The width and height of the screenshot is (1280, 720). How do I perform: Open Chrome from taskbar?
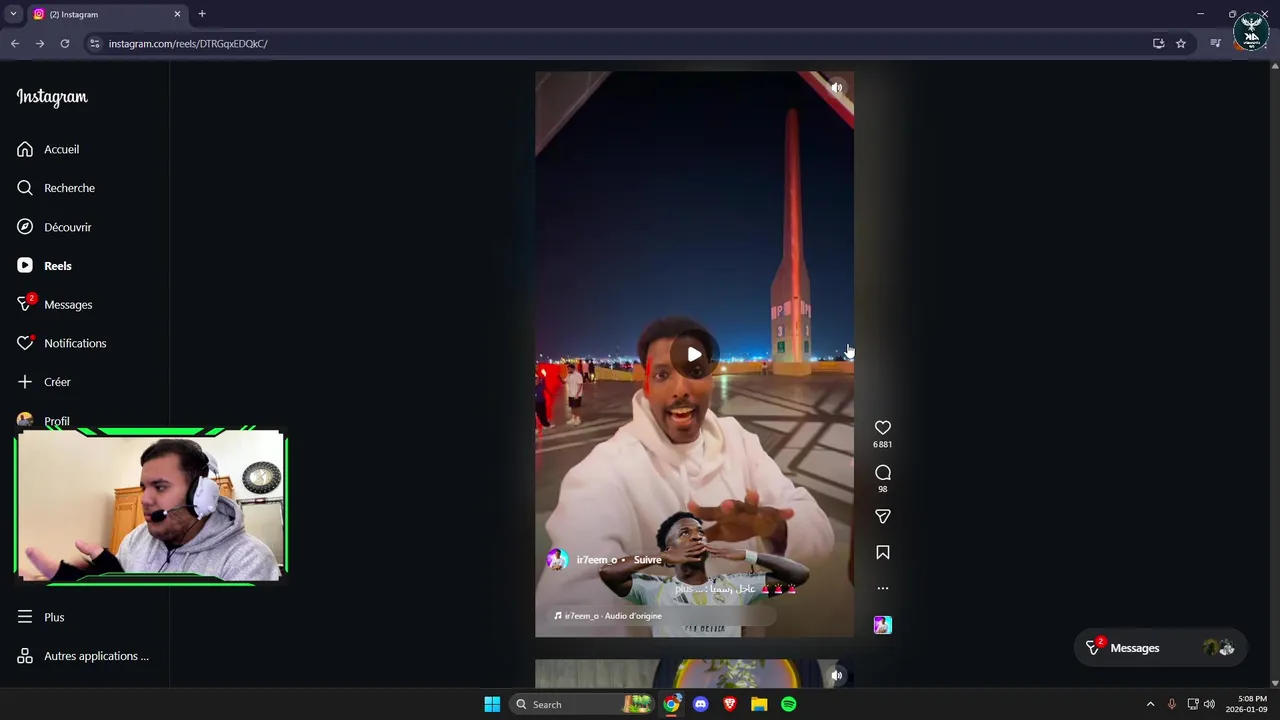(x=671, y=704)
